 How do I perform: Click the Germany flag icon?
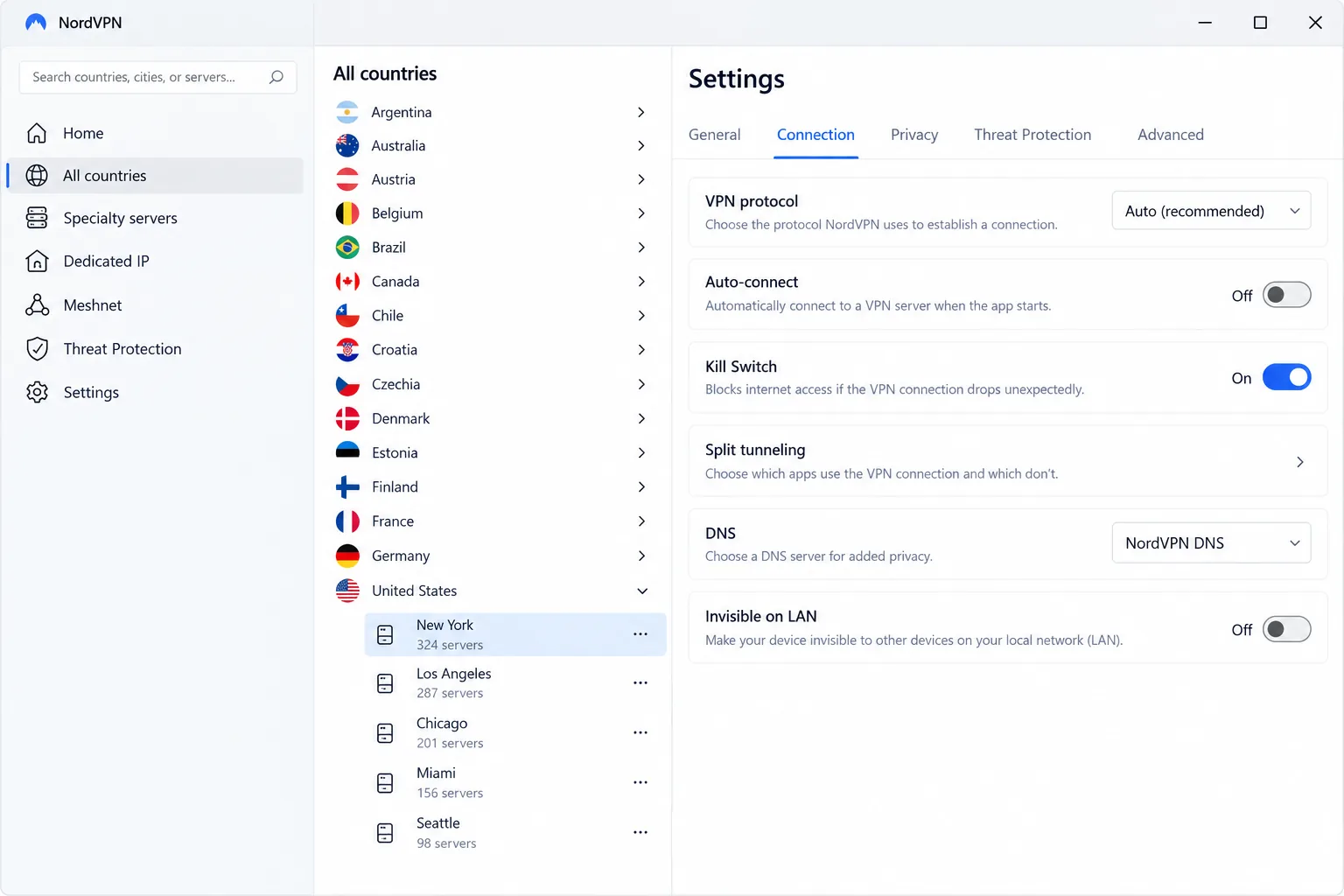point(347,556)
